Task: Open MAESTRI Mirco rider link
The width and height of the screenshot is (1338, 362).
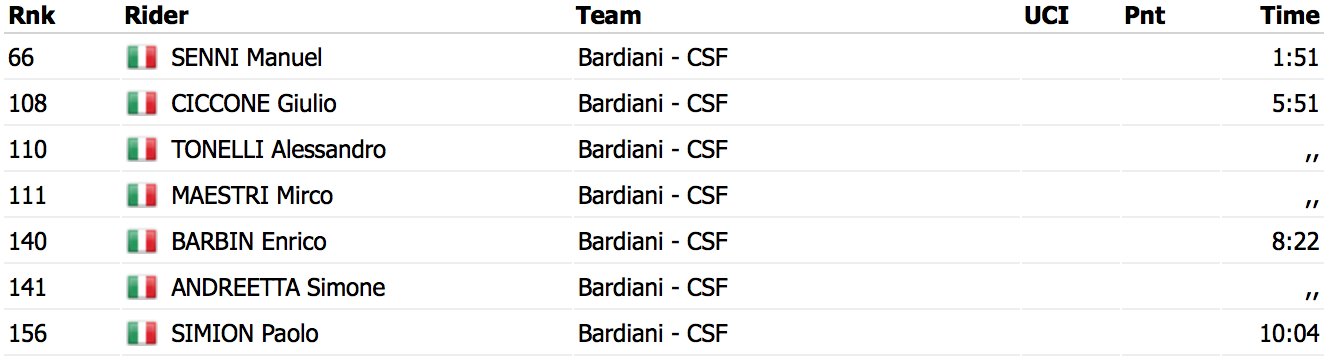Action: 252,196
